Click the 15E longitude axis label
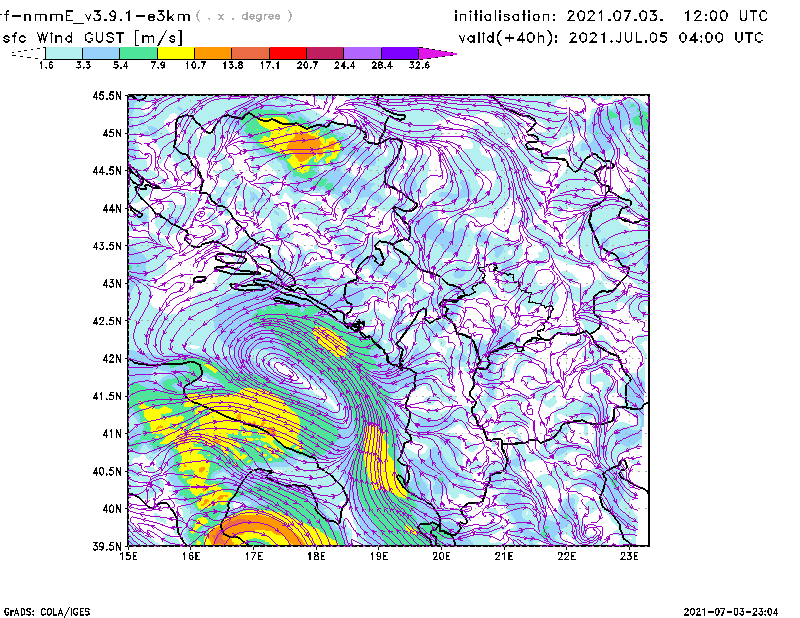The height and width of the screenshot is (618, 800). [x=128, y=556]
